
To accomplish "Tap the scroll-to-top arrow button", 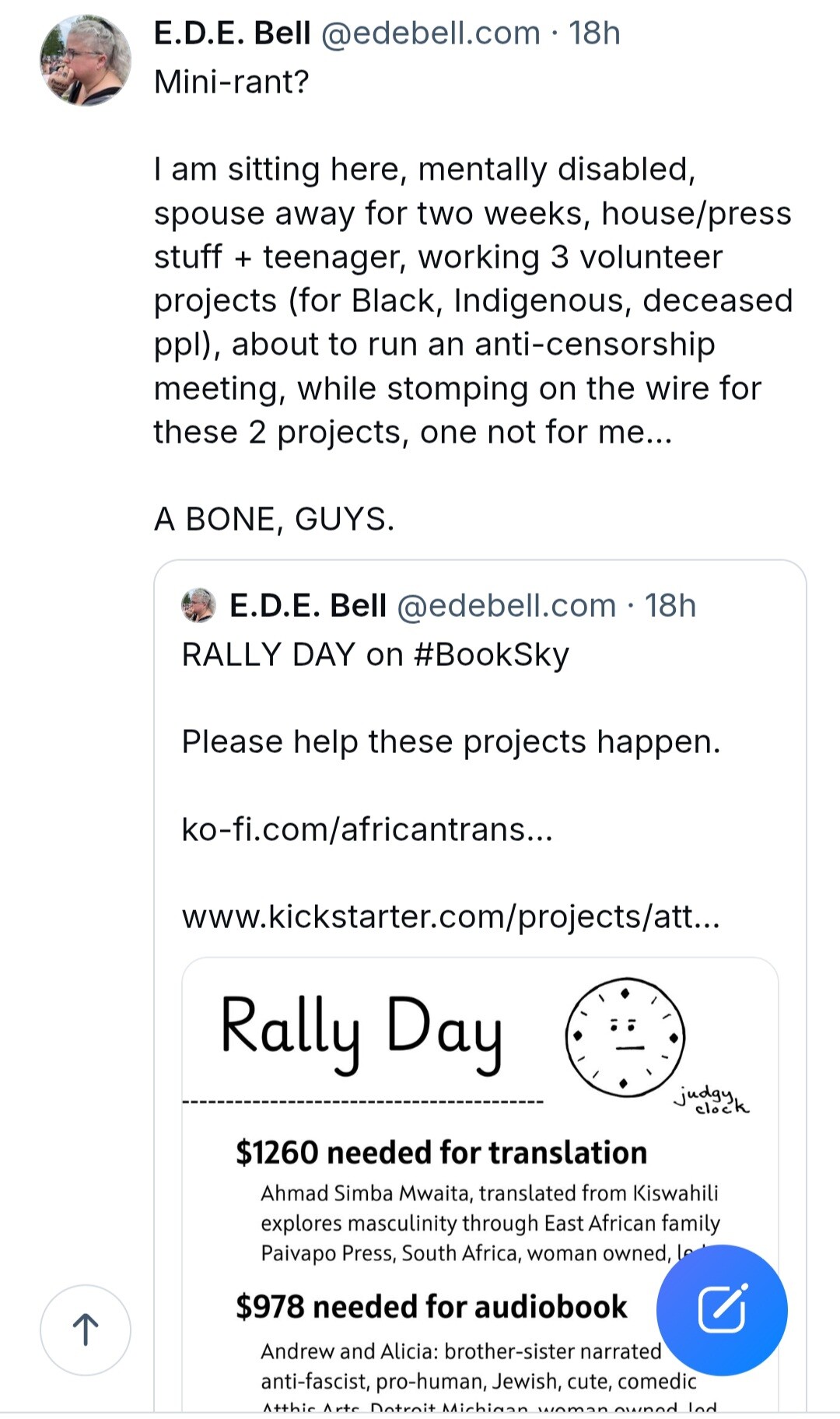I will [86, 1330].
